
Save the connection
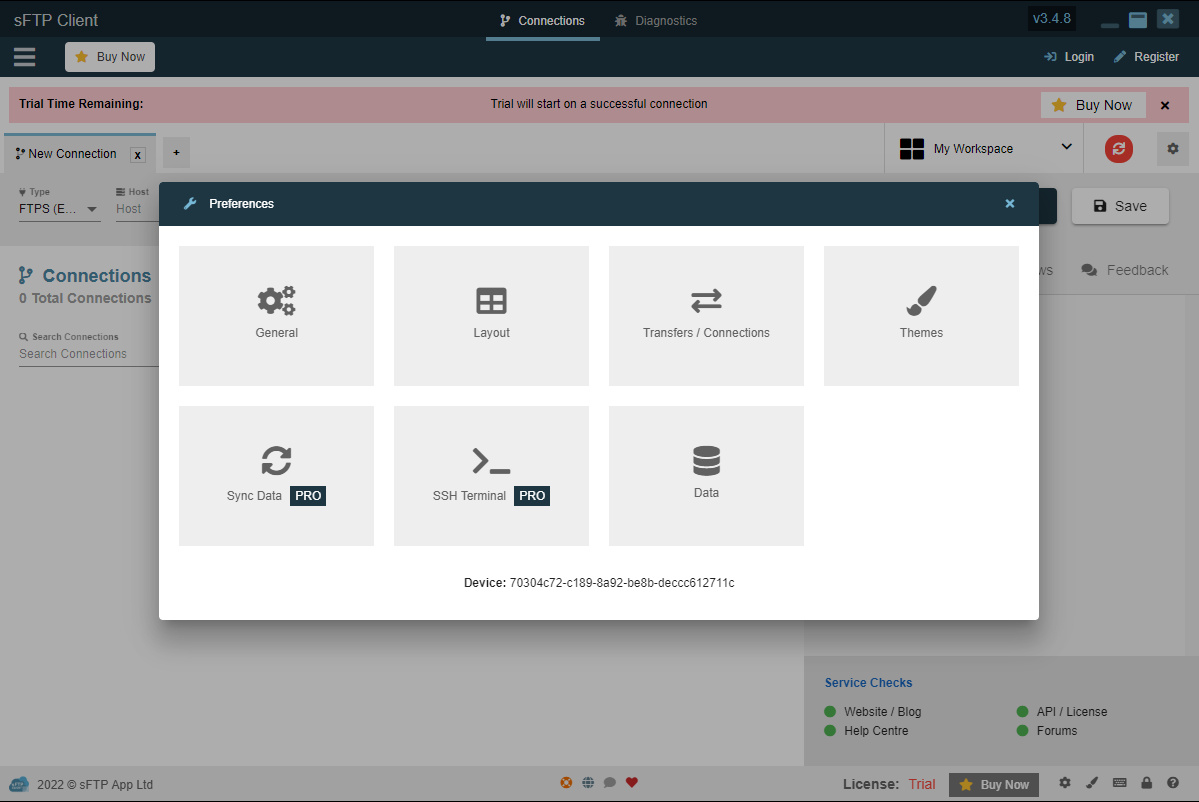(1119, 206)
